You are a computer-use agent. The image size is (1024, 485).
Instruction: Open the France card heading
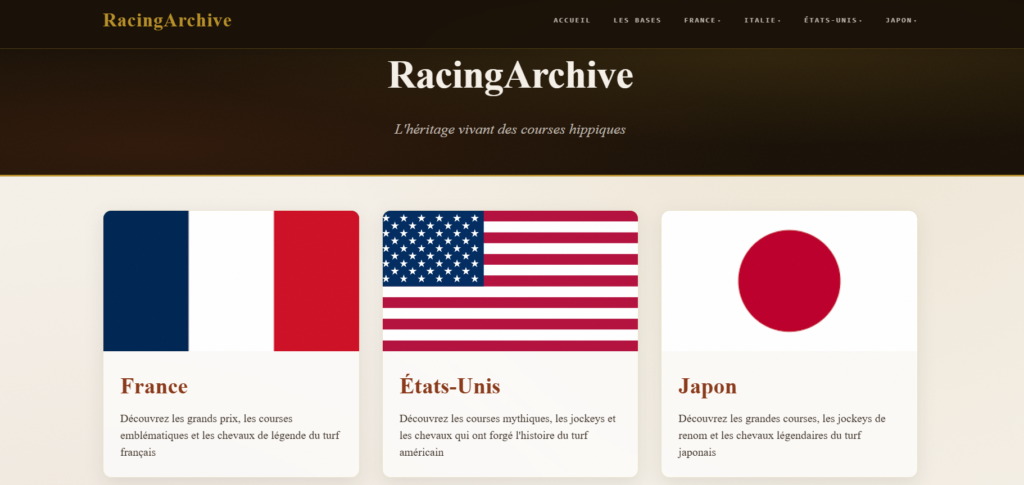click(x=154, y=386)
